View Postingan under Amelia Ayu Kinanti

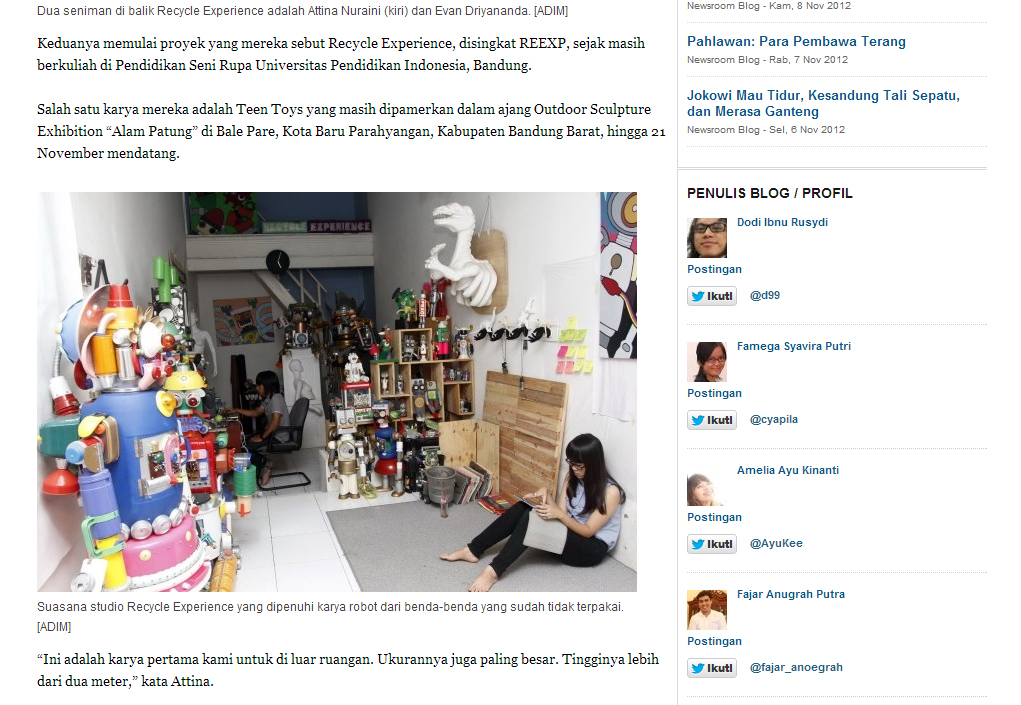(714, 518)
